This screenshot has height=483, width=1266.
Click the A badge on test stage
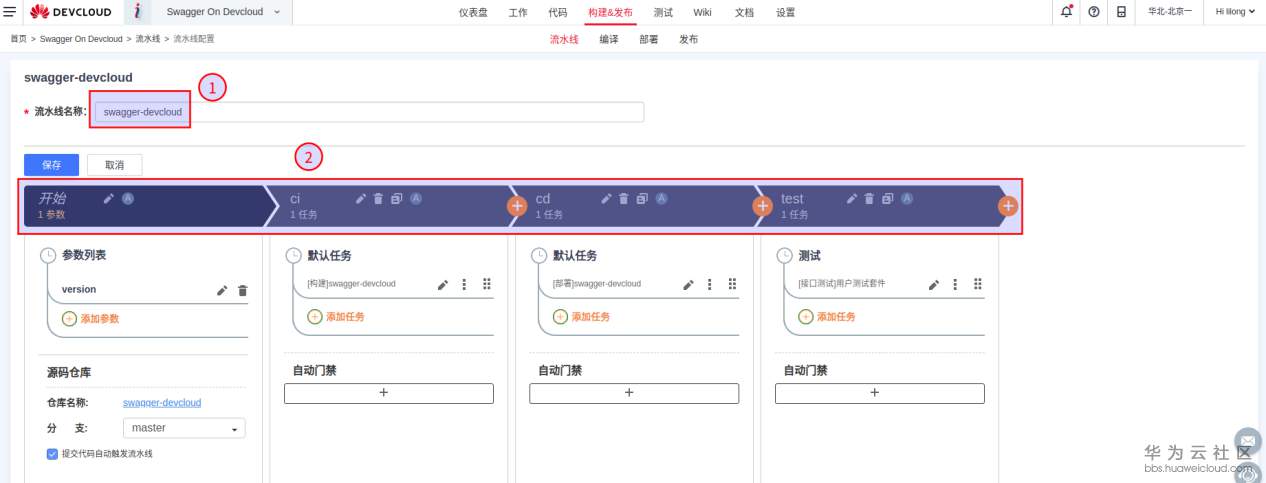click(907, 199)
